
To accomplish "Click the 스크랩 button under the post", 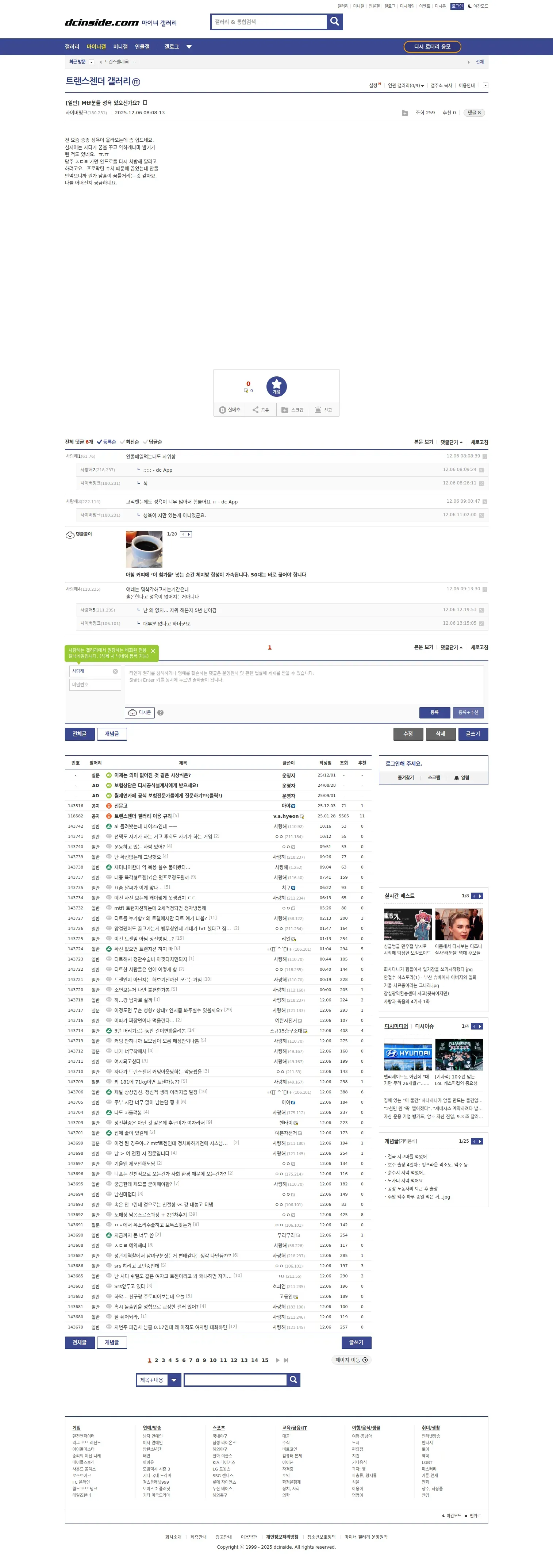I will 292,410.
